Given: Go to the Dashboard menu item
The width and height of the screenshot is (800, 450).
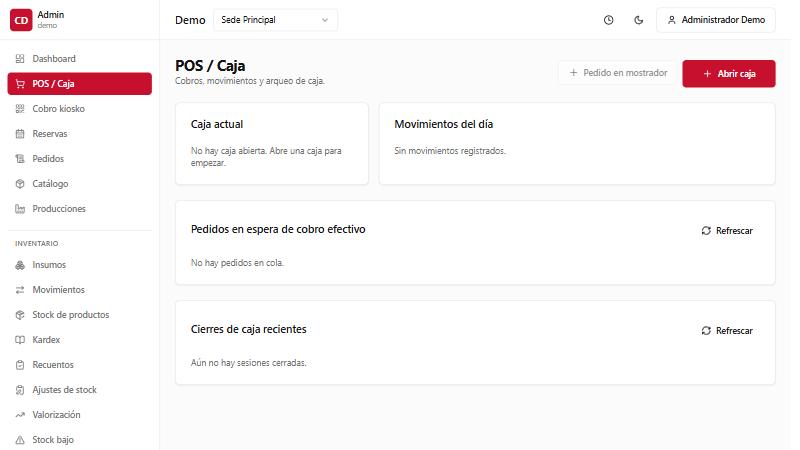Looking at the screenshot, I should point(80,59).
